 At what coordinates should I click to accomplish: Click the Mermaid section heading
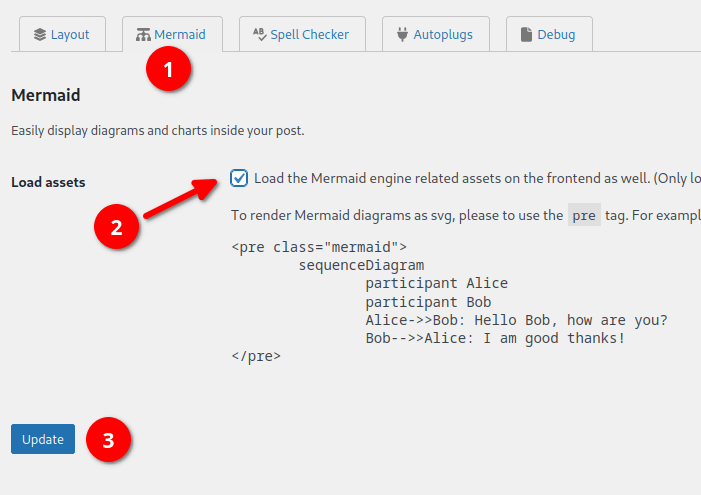(46, 95)
